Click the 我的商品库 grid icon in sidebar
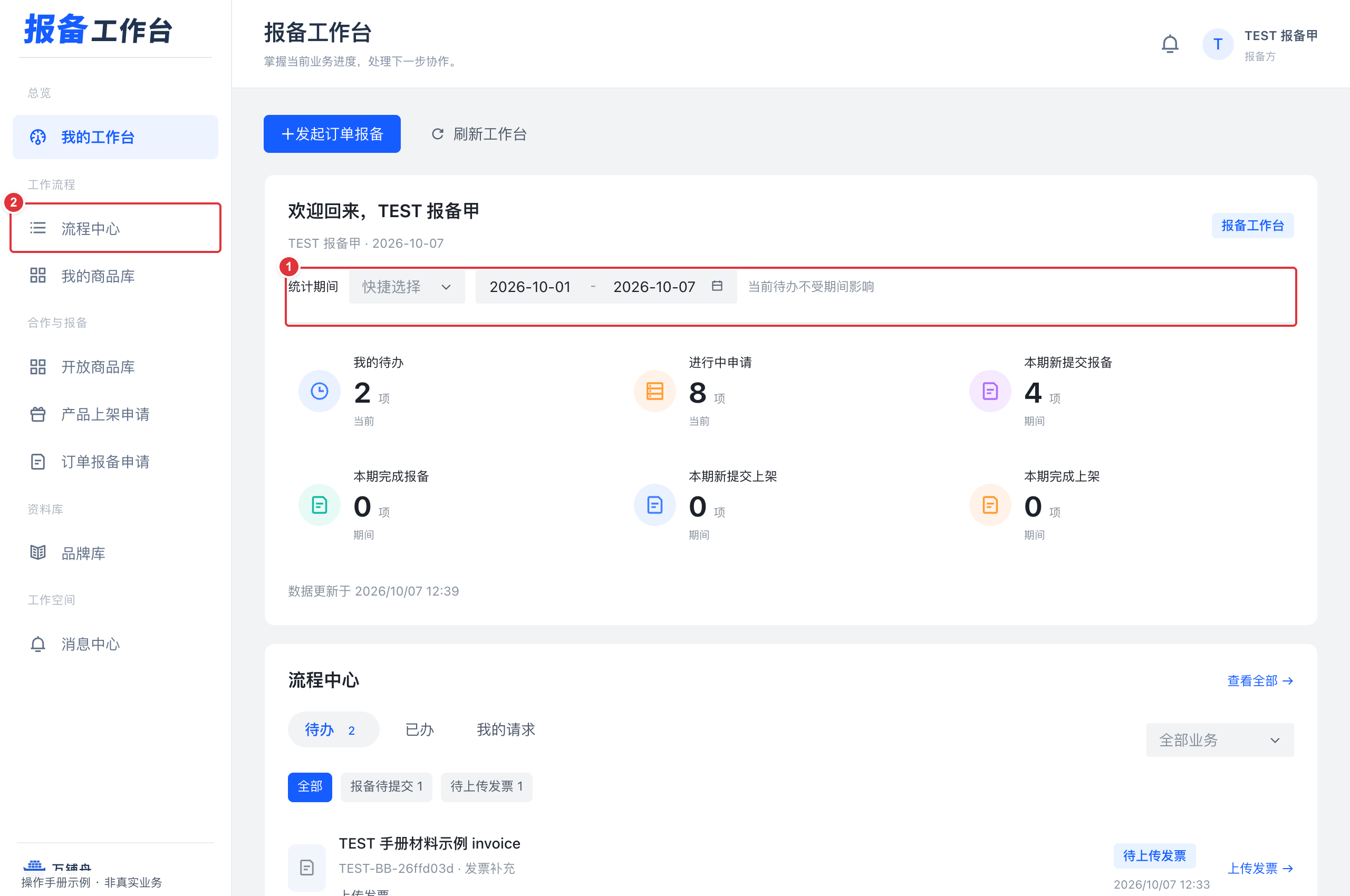 38,276
